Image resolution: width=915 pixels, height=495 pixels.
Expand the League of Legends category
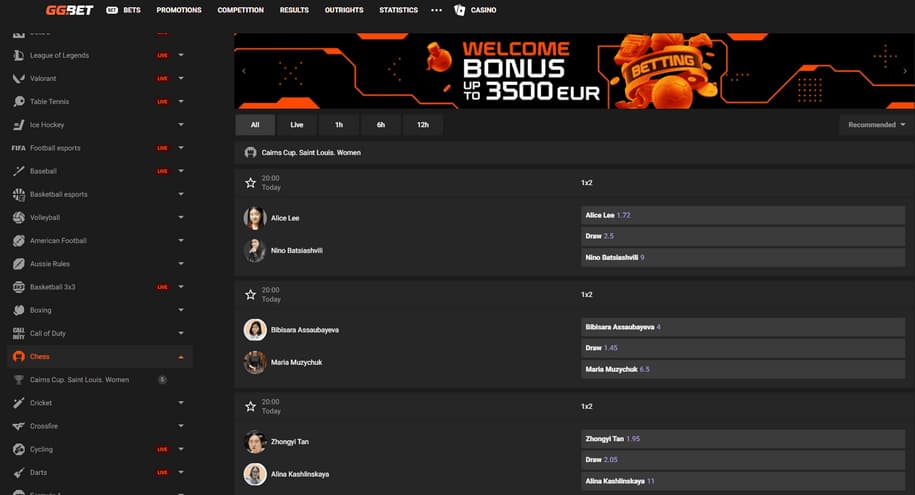[181, 55]
